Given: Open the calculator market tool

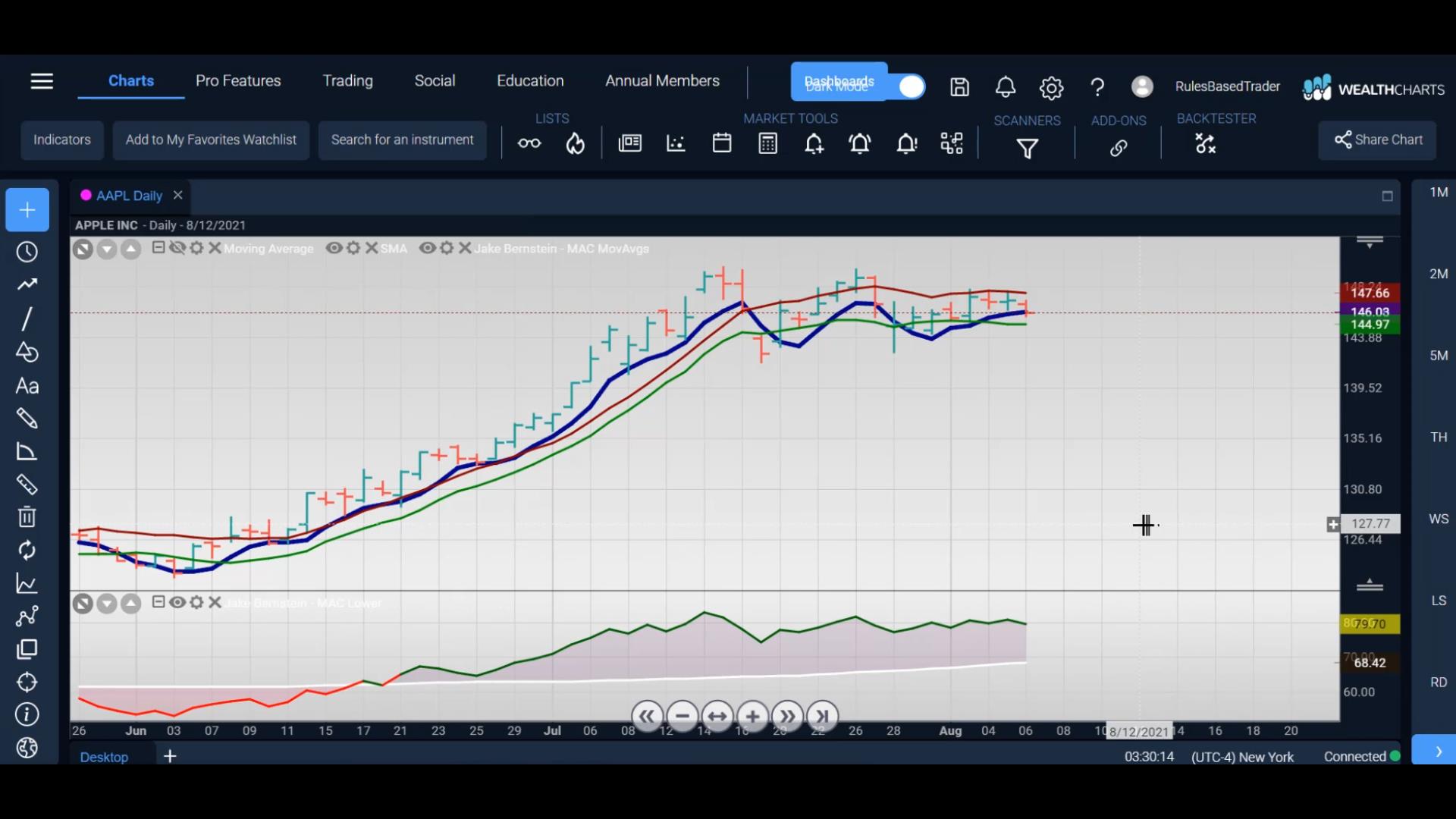Looking at the screenshot, I should tap(768, 143).
